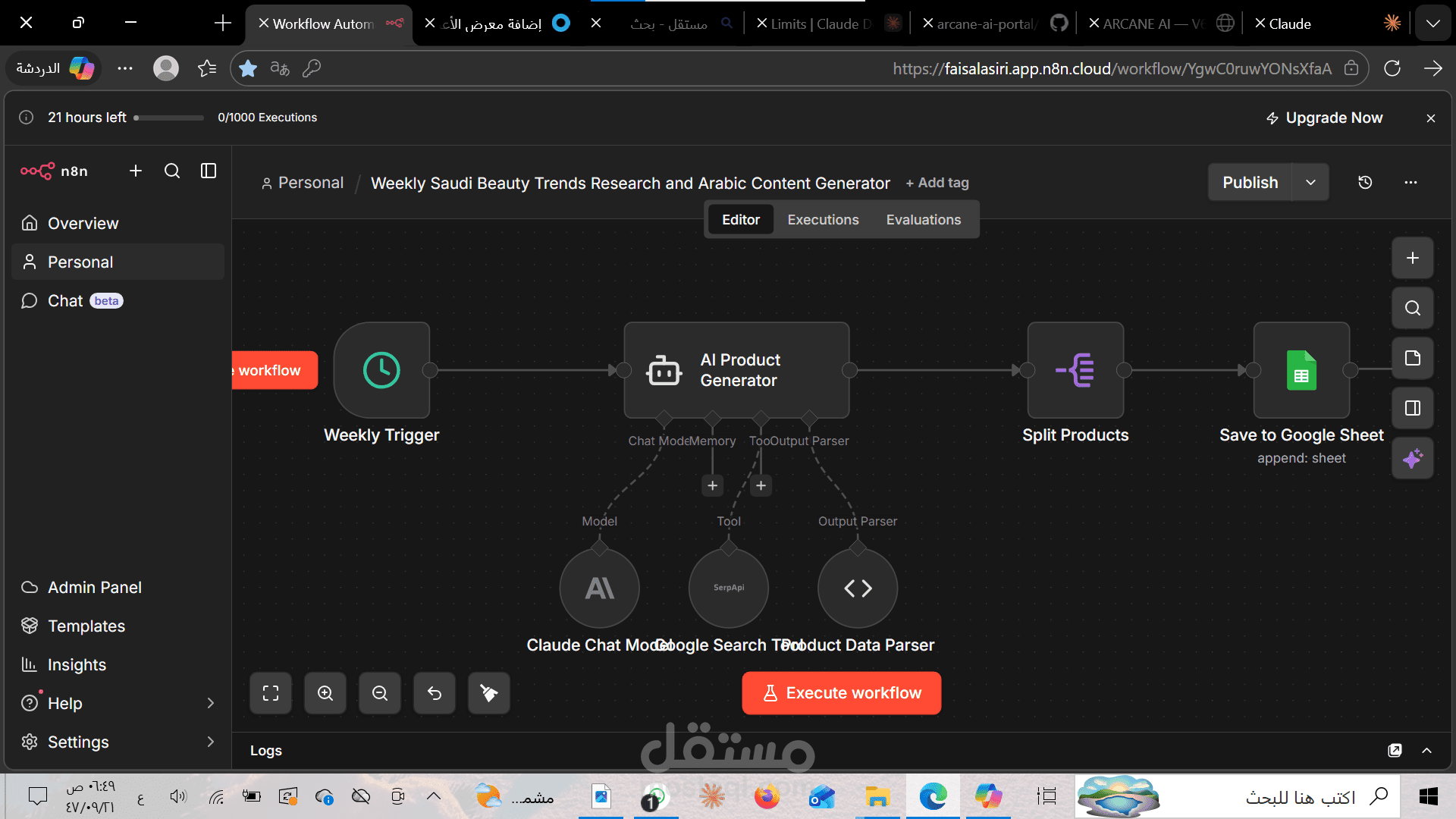Open workflow history clock icon

click(x=1365, y=182)
